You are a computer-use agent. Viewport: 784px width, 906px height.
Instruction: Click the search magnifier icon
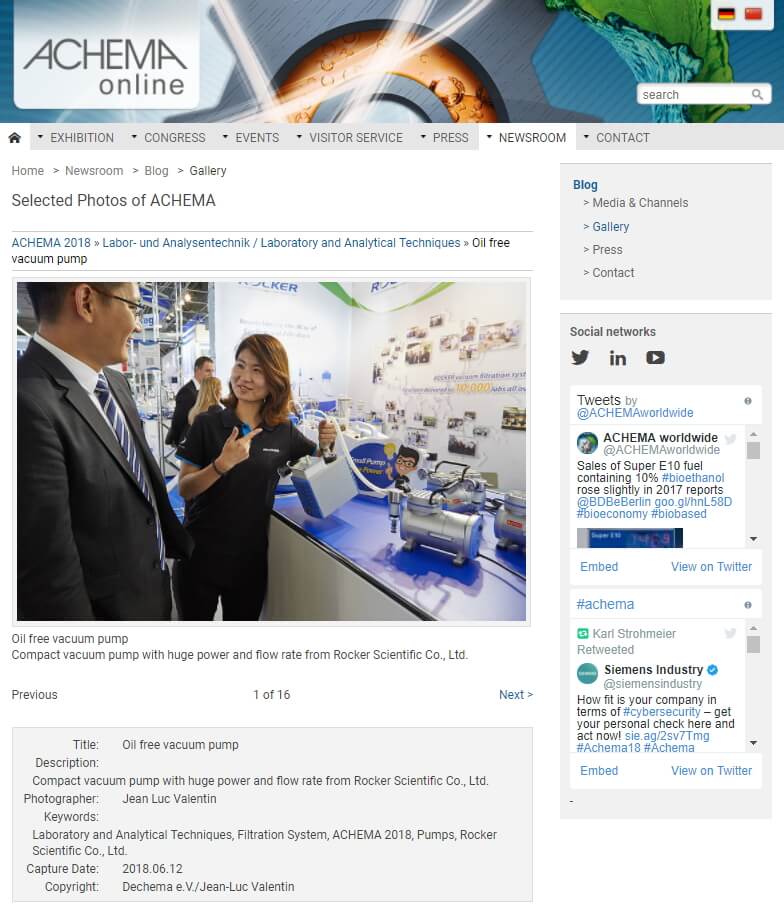click(x=757, y=94)
